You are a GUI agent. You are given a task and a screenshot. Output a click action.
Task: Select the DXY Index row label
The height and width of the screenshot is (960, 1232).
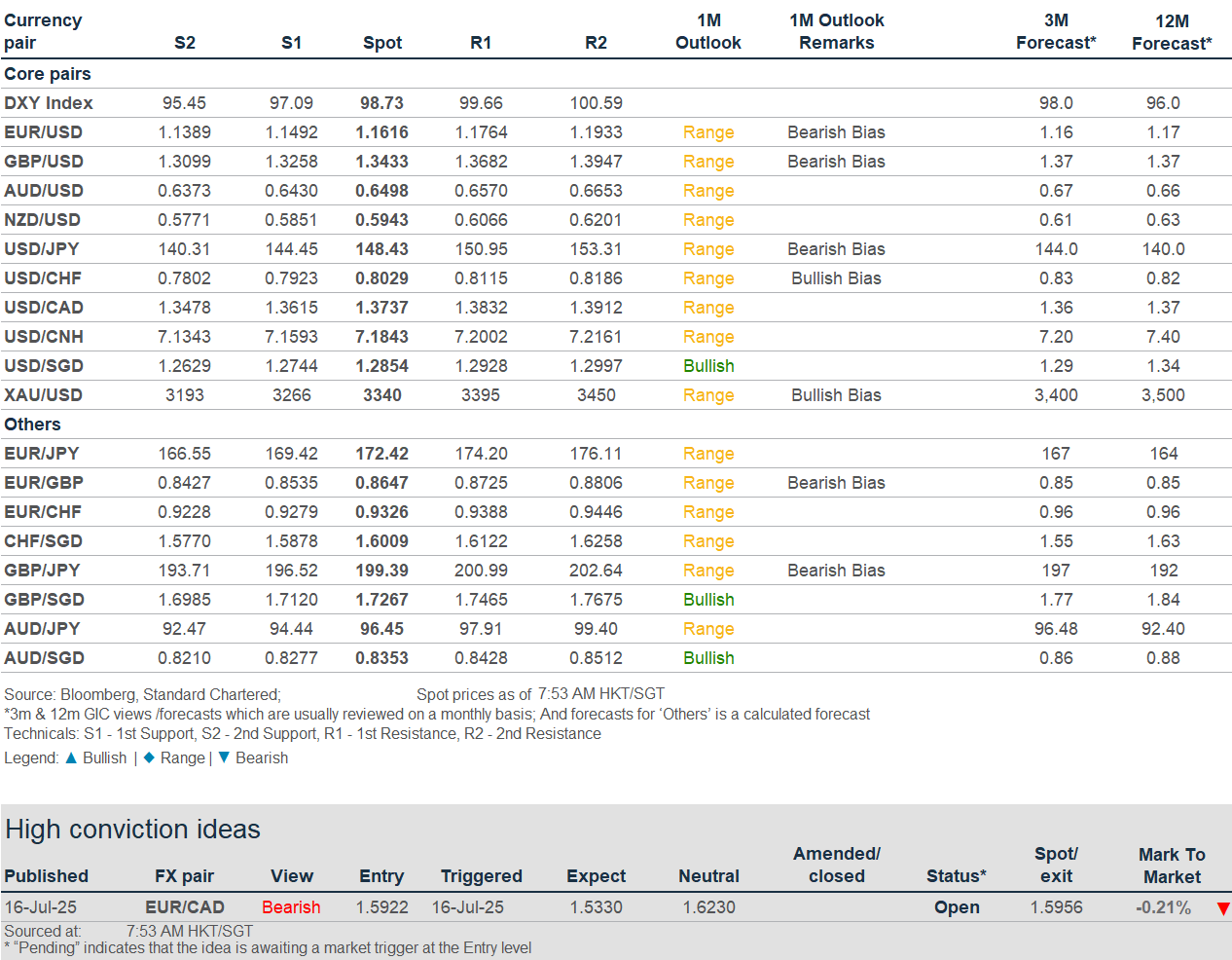pos(49,103)
